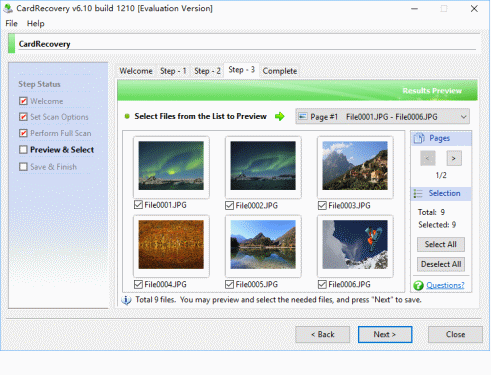Click the green help question mark icon

pos(418,285)
